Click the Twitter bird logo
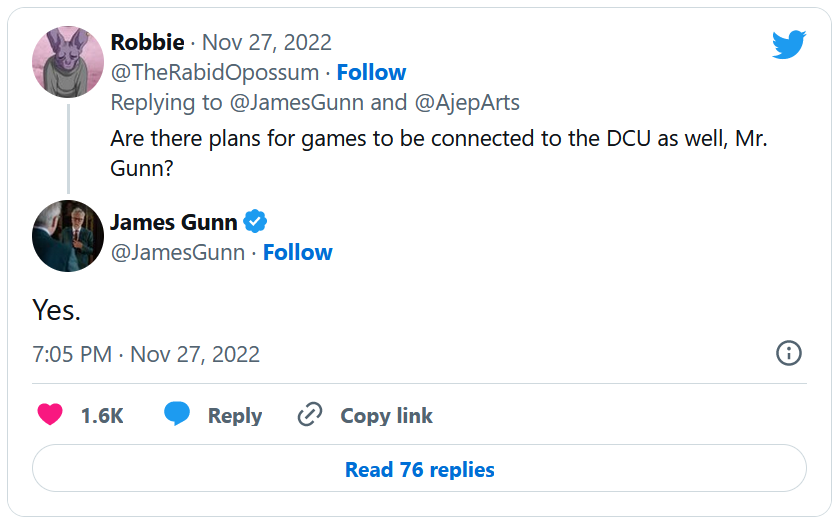Image resolution: width=838 pixels, height=525 pixels. click(788, 44)
